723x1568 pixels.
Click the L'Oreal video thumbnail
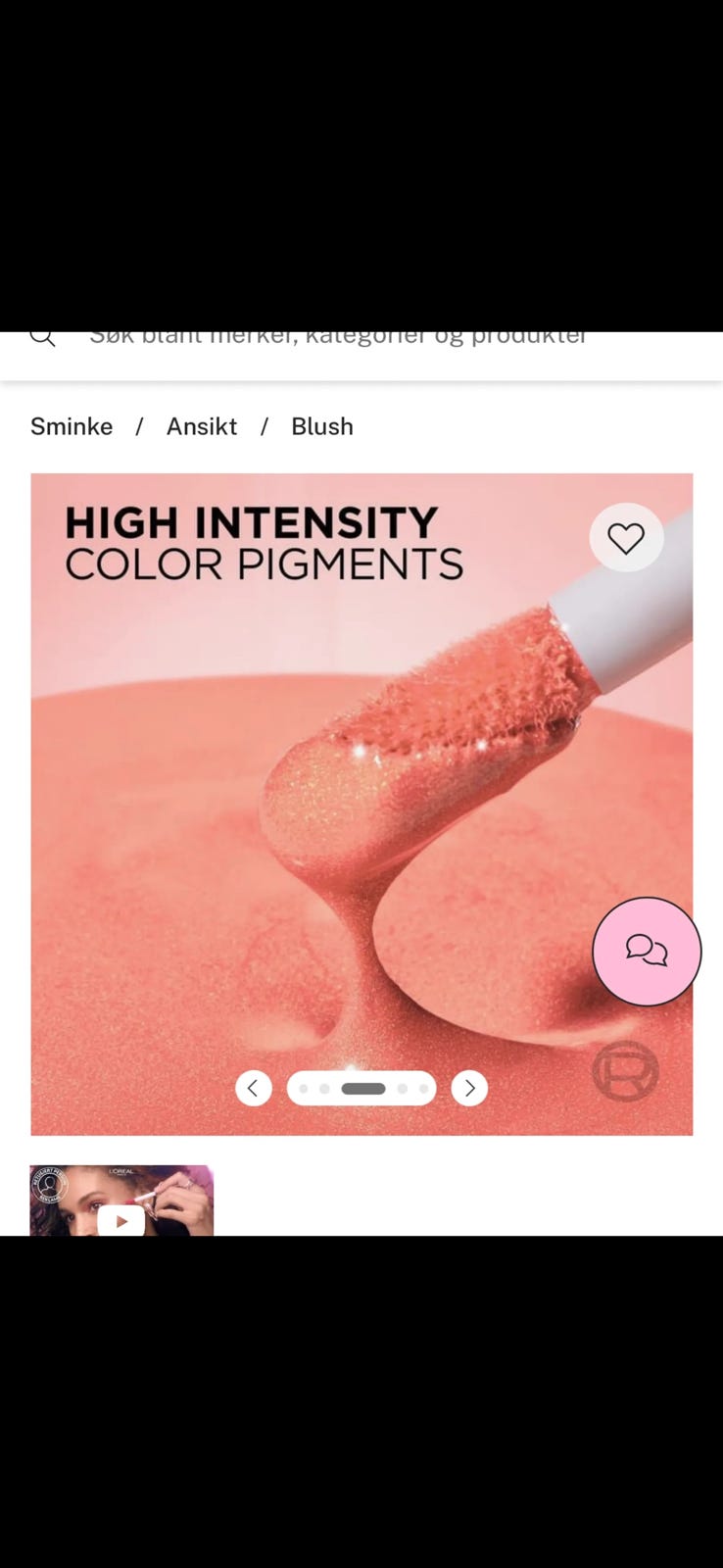(x=121, y=1200)
